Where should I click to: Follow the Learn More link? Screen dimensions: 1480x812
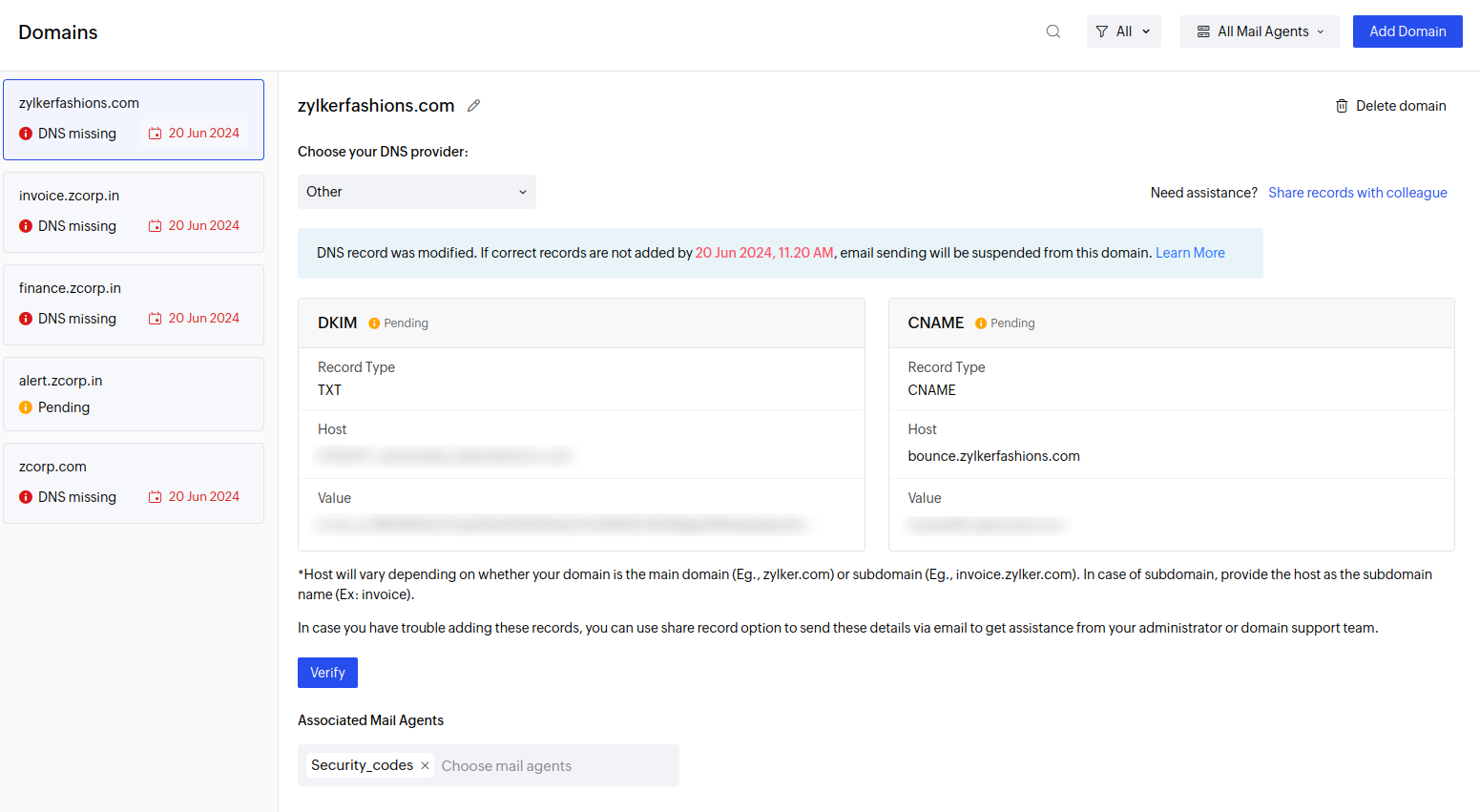pos(1190,253)
